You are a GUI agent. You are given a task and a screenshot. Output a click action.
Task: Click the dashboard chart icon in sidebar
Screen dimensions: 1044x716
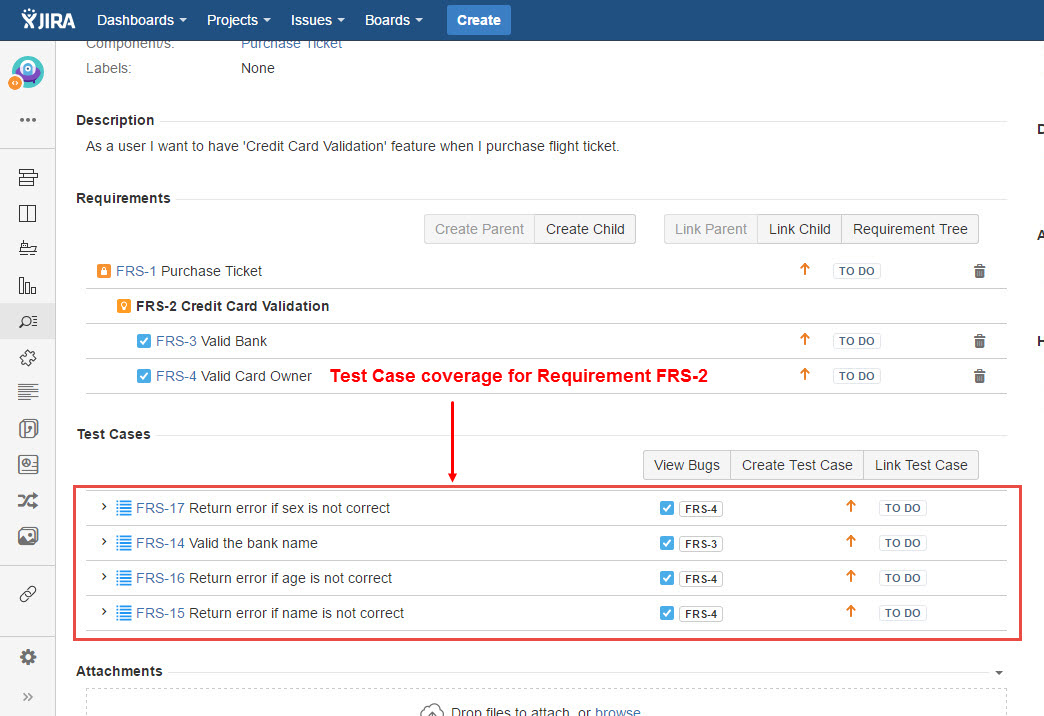(x=28, y=464)
